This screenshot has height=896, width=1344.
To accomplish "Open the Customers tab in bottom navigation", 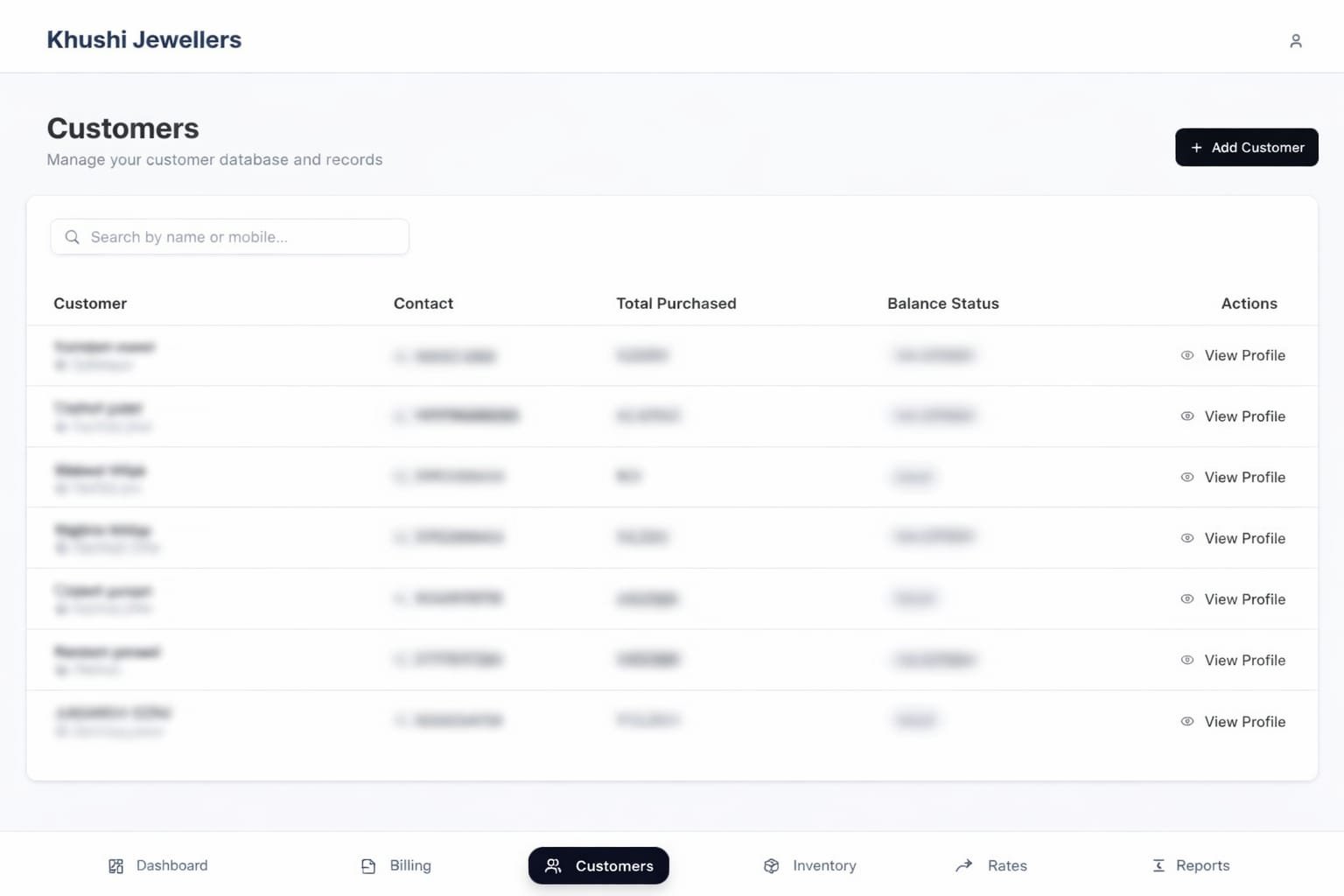I will (x=598, y=865).
